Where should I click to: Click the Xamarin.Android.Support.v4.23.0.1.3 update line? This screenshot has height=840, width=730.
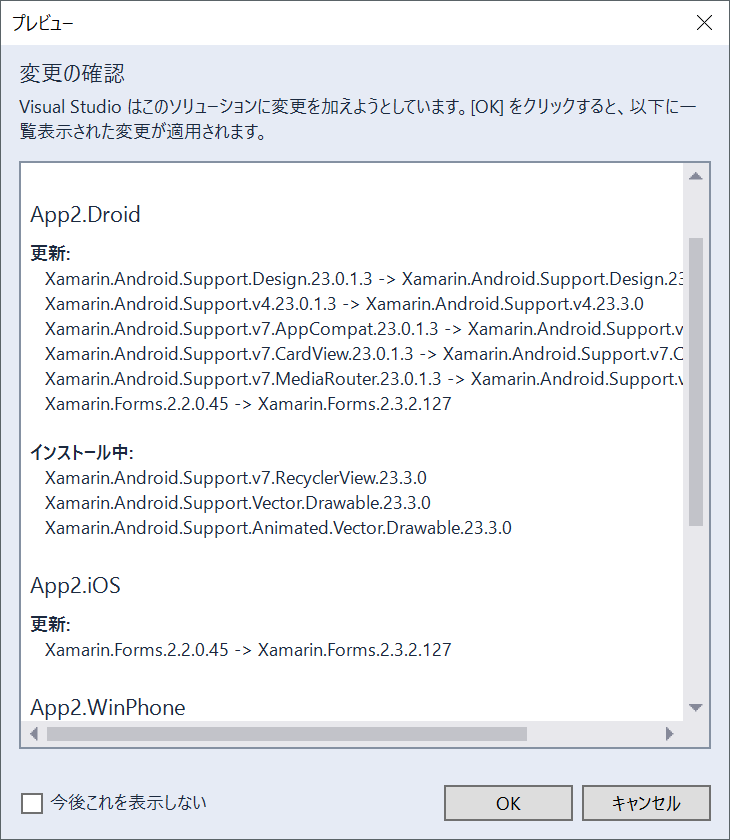click(x=344, y=304)
